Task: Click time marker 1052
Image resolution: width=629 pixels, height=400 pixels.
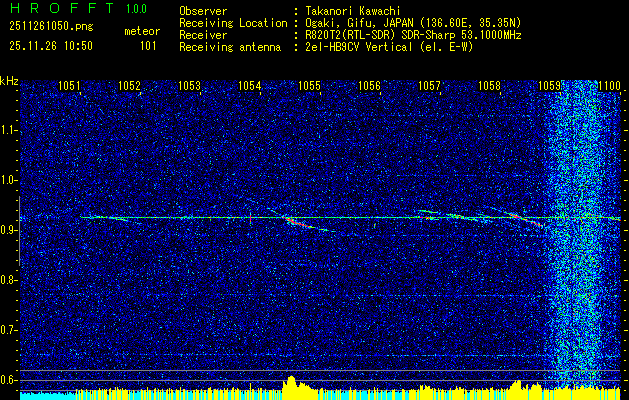Action: pyautogui.click(x=130, y=85)
